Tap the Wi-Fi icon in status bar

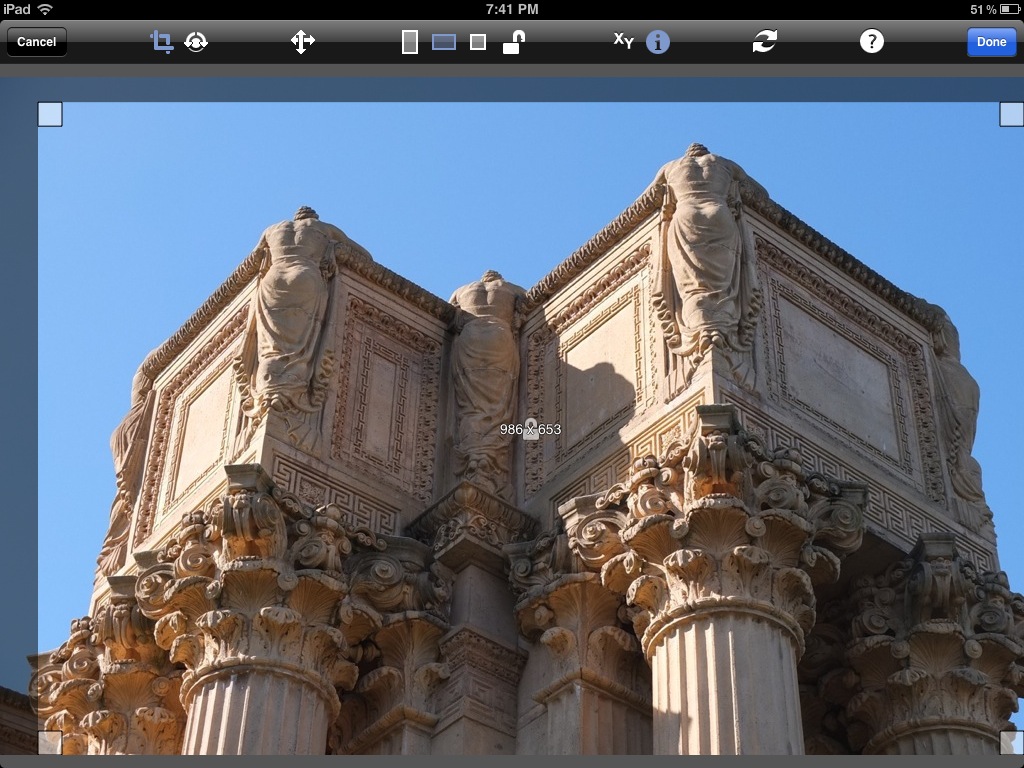(45, 9)
